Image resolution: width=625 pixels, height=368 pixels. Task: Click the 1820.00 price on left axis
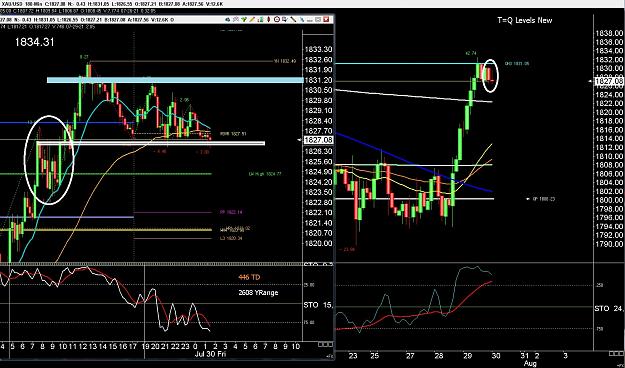(x=318, y=243)
